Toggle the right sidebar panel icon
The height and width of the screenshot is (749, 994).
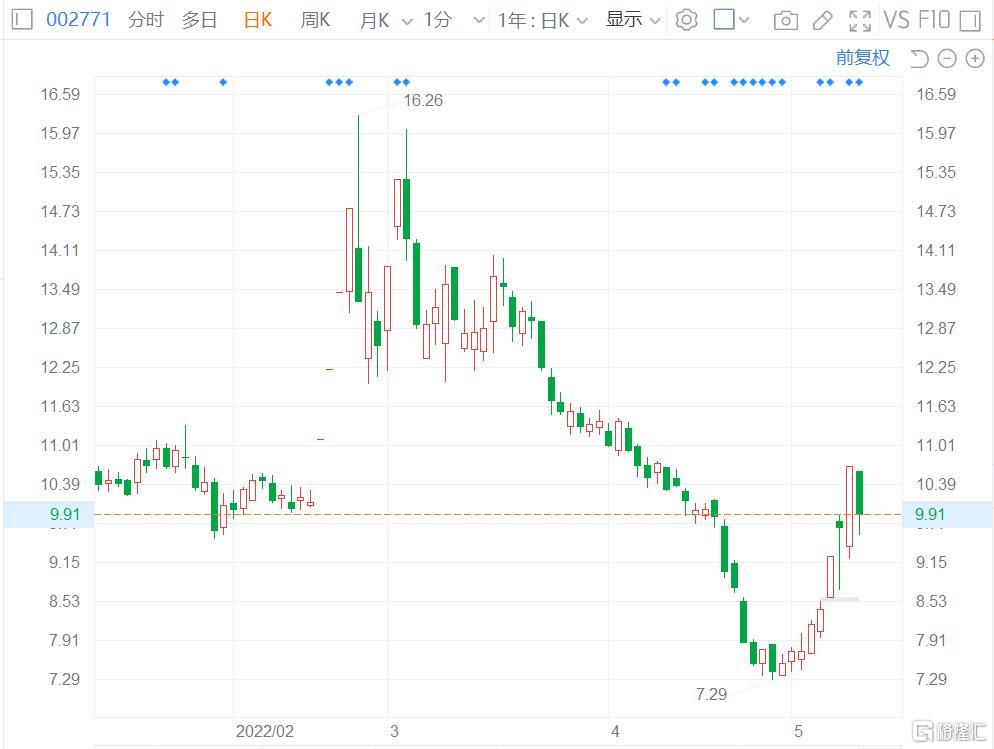(970, 20)
